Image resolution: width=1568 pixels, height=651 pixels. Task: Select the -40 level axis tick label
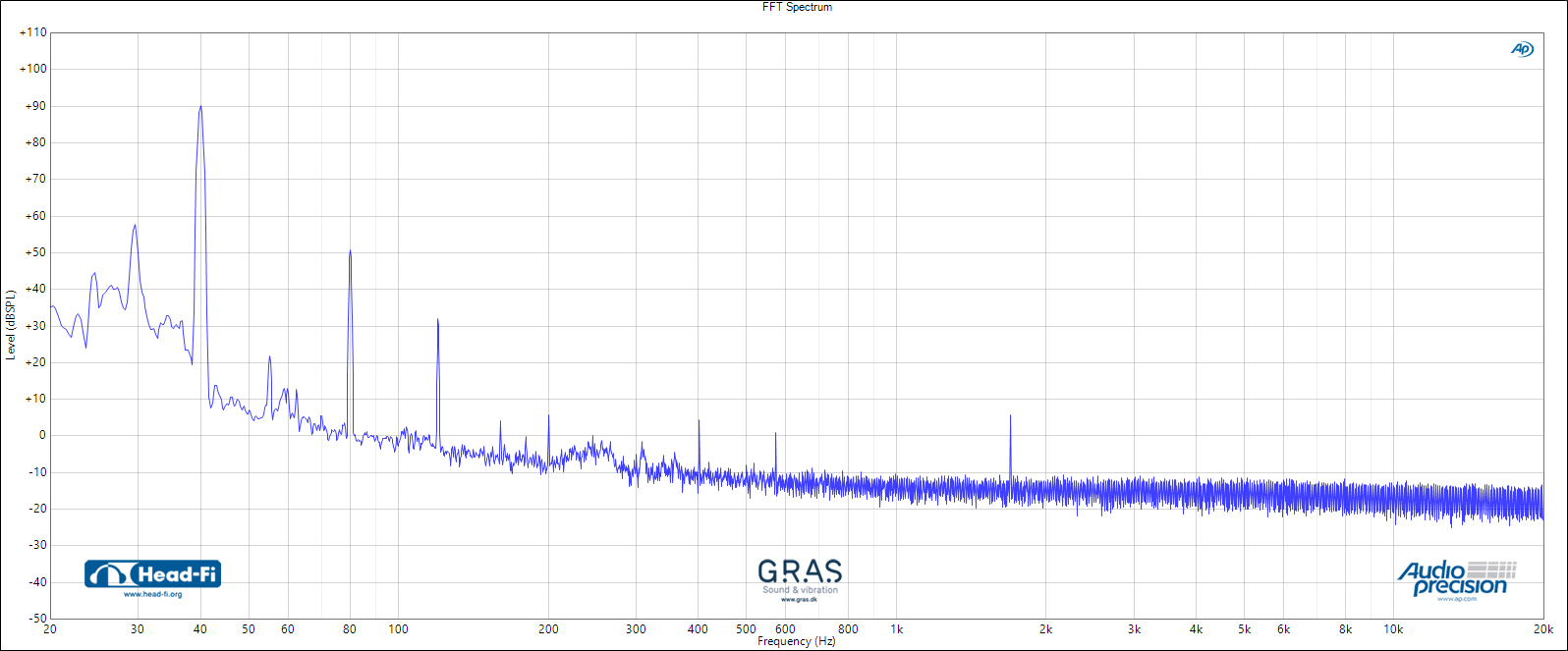click(x=37, y=582)
